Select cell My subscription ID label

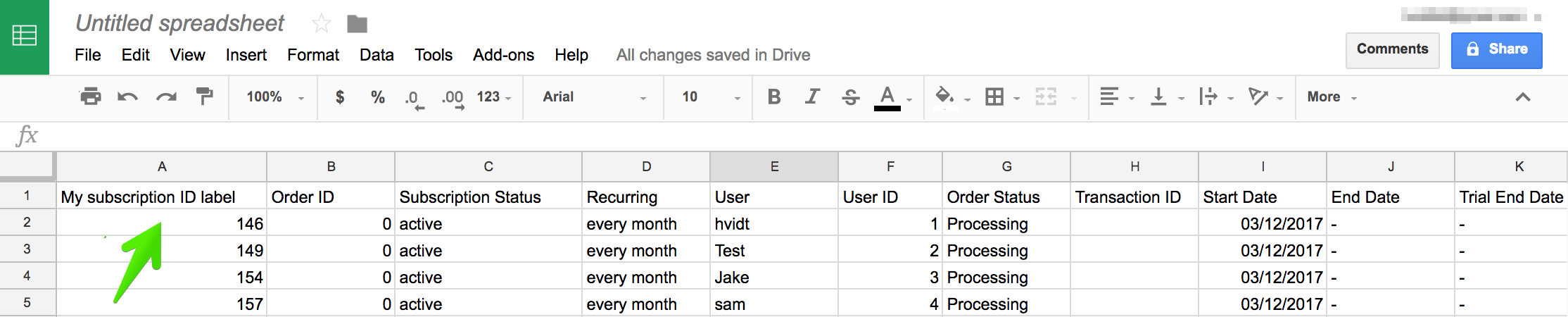[x=162, y=197]
